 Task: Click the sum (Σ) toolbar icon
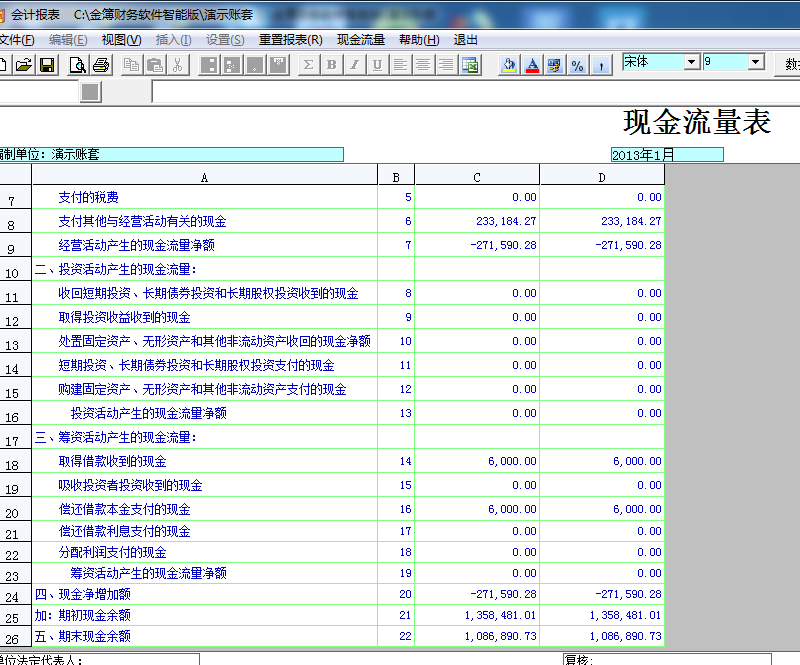[308, 65]
